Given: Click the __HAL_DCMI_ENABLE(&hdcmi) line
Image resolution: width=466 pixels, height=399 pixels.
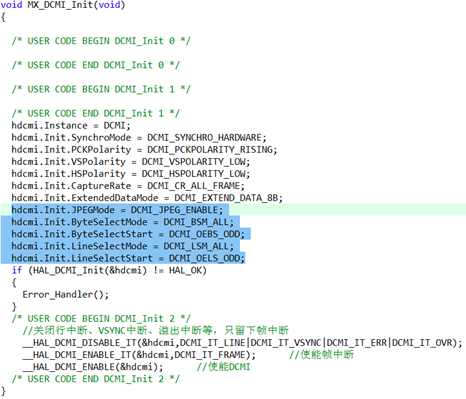Looking at the screenshot, I should point(93,367).
